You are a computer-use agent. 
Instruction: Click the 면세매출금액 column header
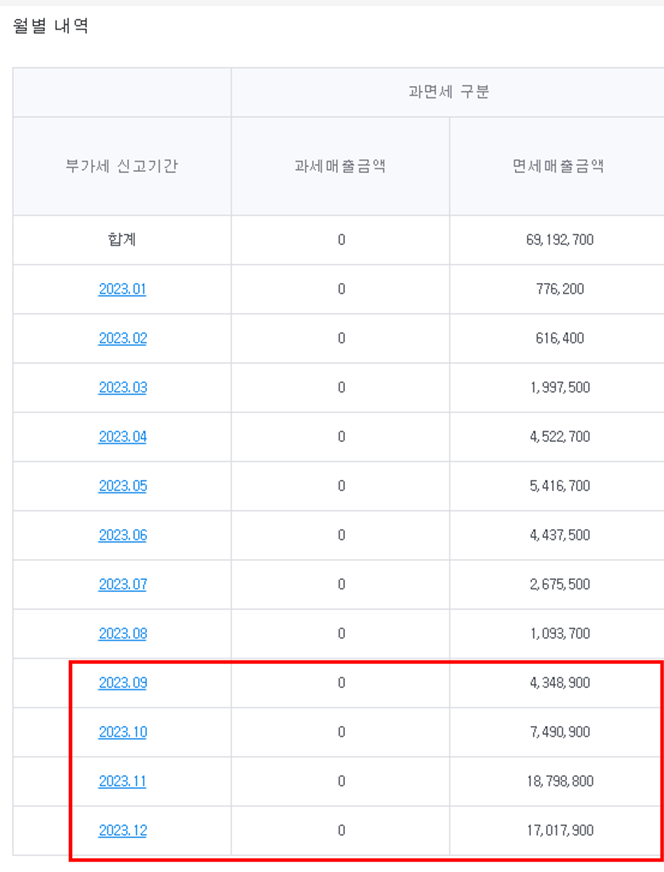tap(558, 166)
